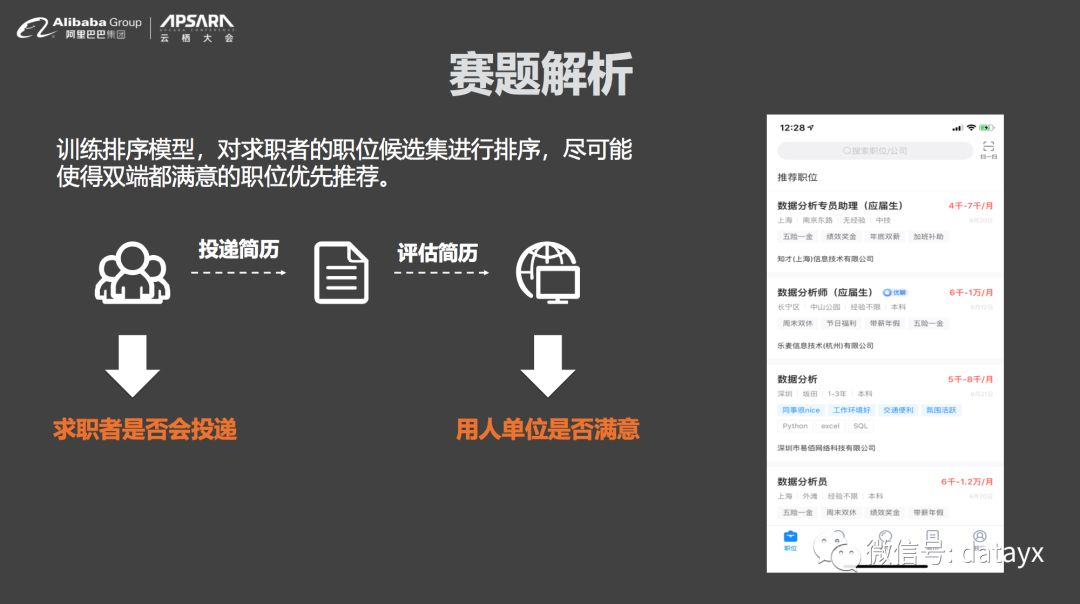Tap the 加班补助 benefit tag
This screenshot has height=604, width=1080.
[928, 237]
